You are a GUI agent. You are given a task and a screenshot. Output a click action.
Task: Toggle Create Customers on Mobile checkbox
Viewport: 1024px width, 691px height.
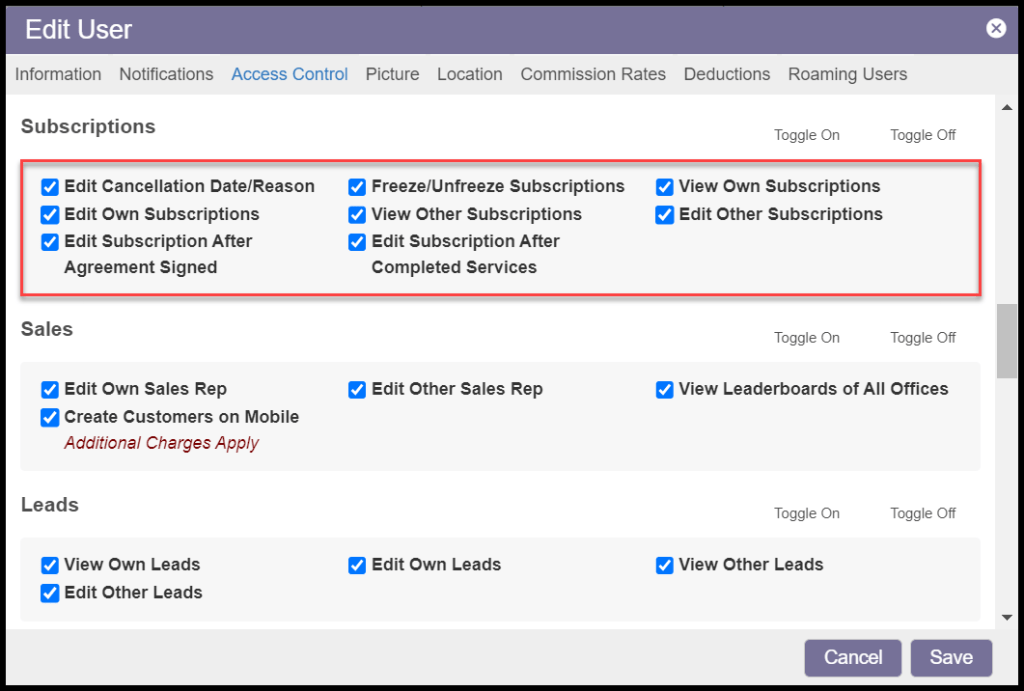pos(50,418)
